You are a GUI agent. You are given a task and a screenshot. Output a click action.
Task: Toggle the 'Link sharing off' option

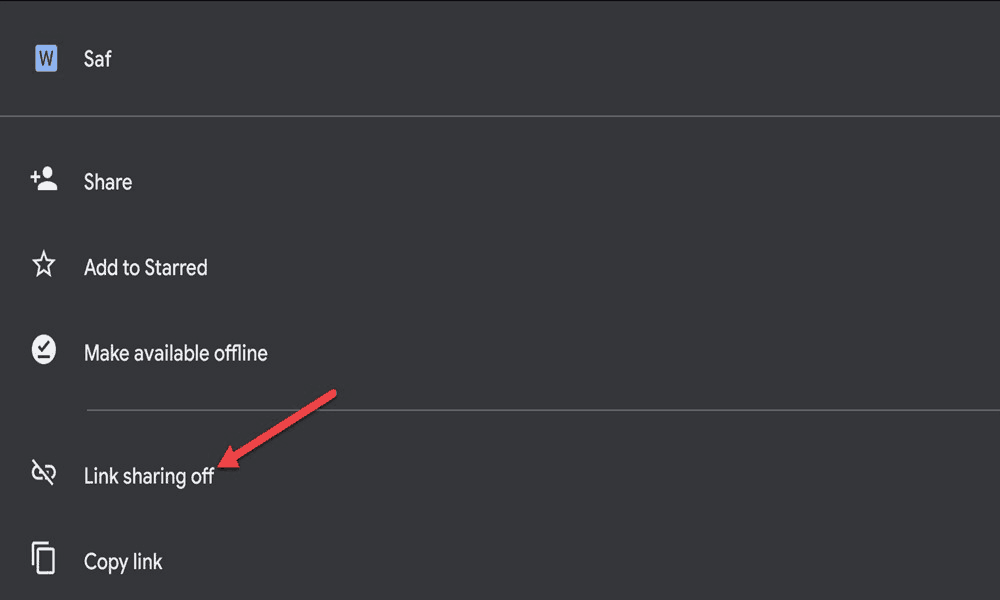click(x=500, y=476)
